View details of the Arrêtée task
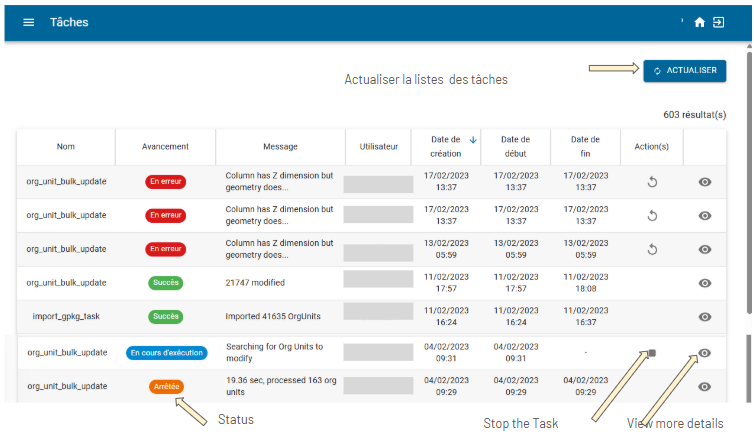 point(705,386)
